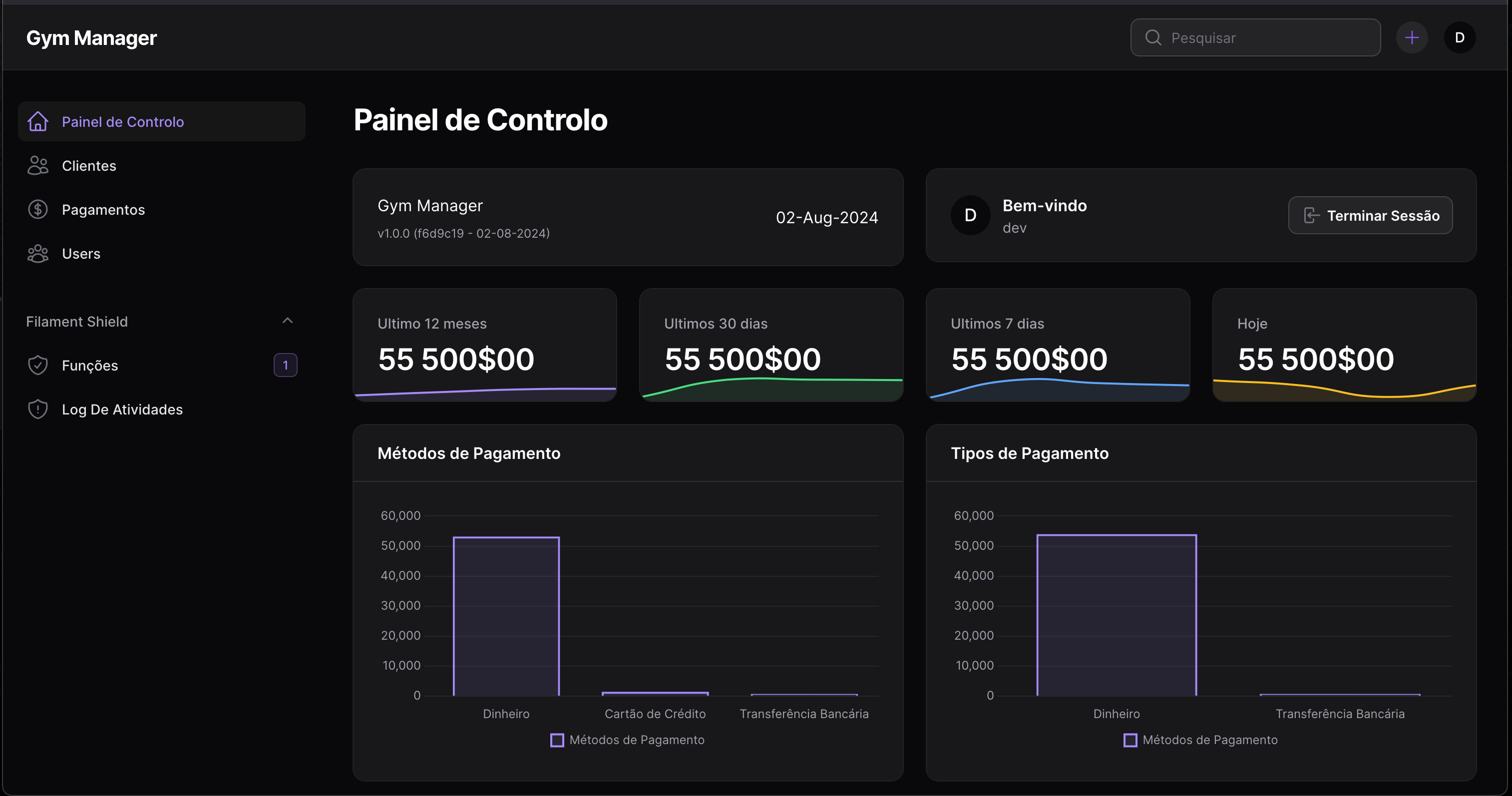Click the Cartão de Crédito bar
This screenshot has width=1512, height=796.
click(655, 694)
